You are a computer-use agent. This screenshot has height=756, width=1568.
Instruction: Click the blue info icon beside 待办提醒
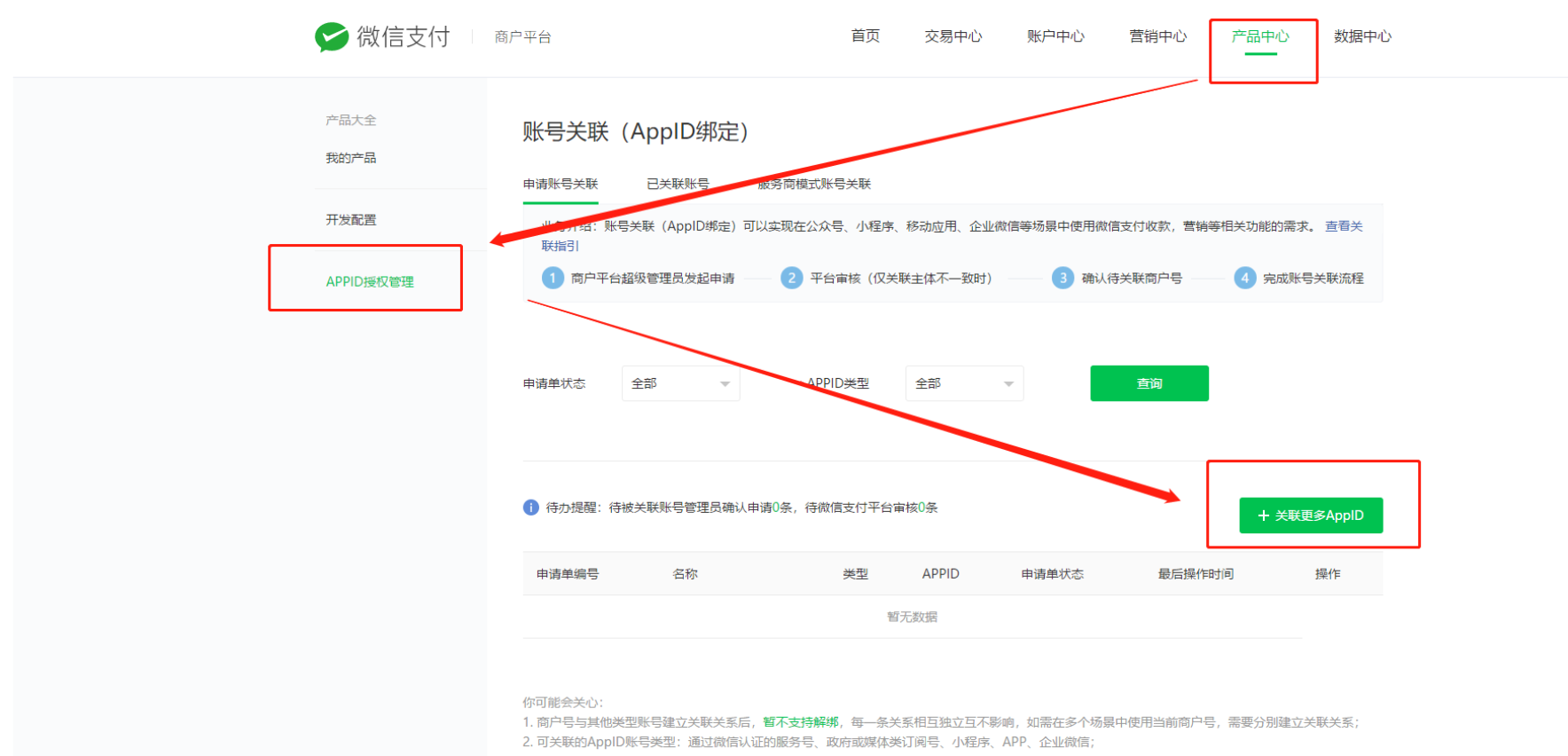coord(530,508)
